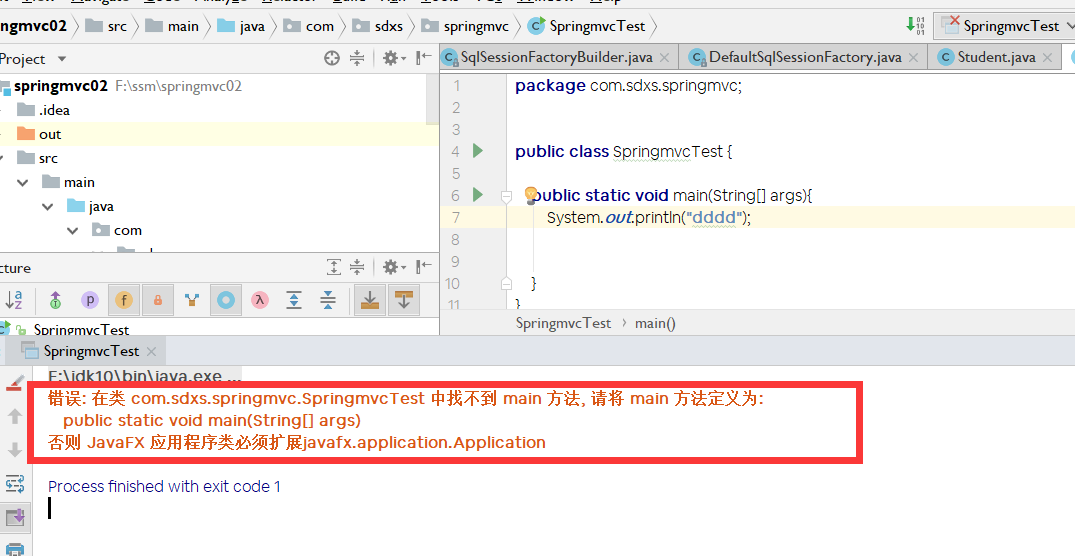
Task: Click Structure toolbar blue Collapse All icon
Action: (x=328, y=300)
